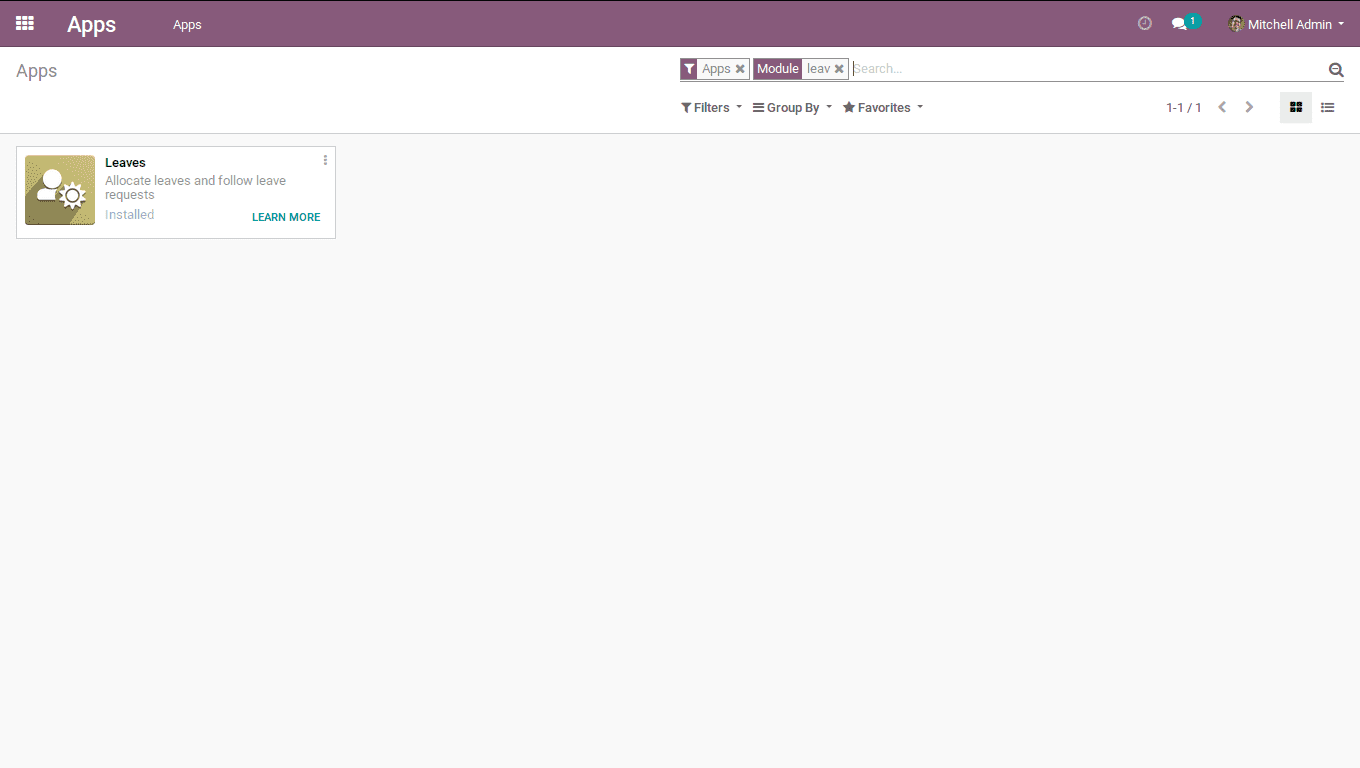Click Learn More on Leaves card
The width and height of the screenshot is (1360, 768).
(x=286, y=217)
